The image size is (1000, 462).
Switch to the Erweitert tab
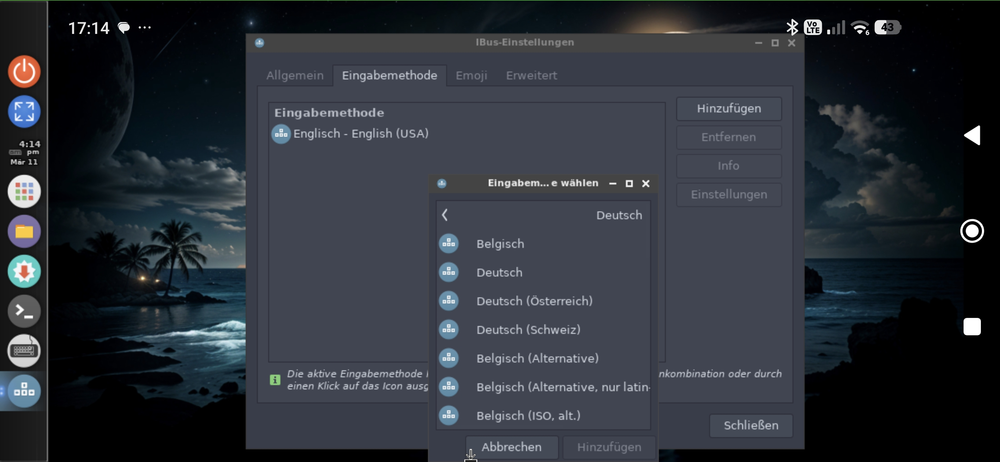[531, 75]
